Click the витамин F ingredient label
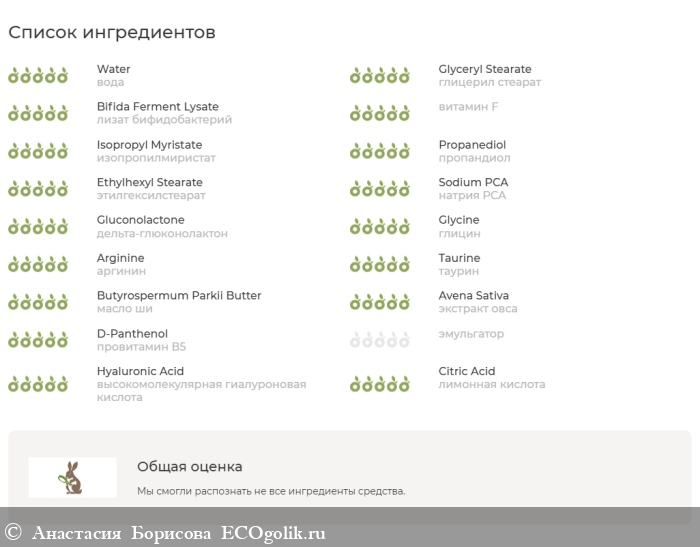 [468, 107]
